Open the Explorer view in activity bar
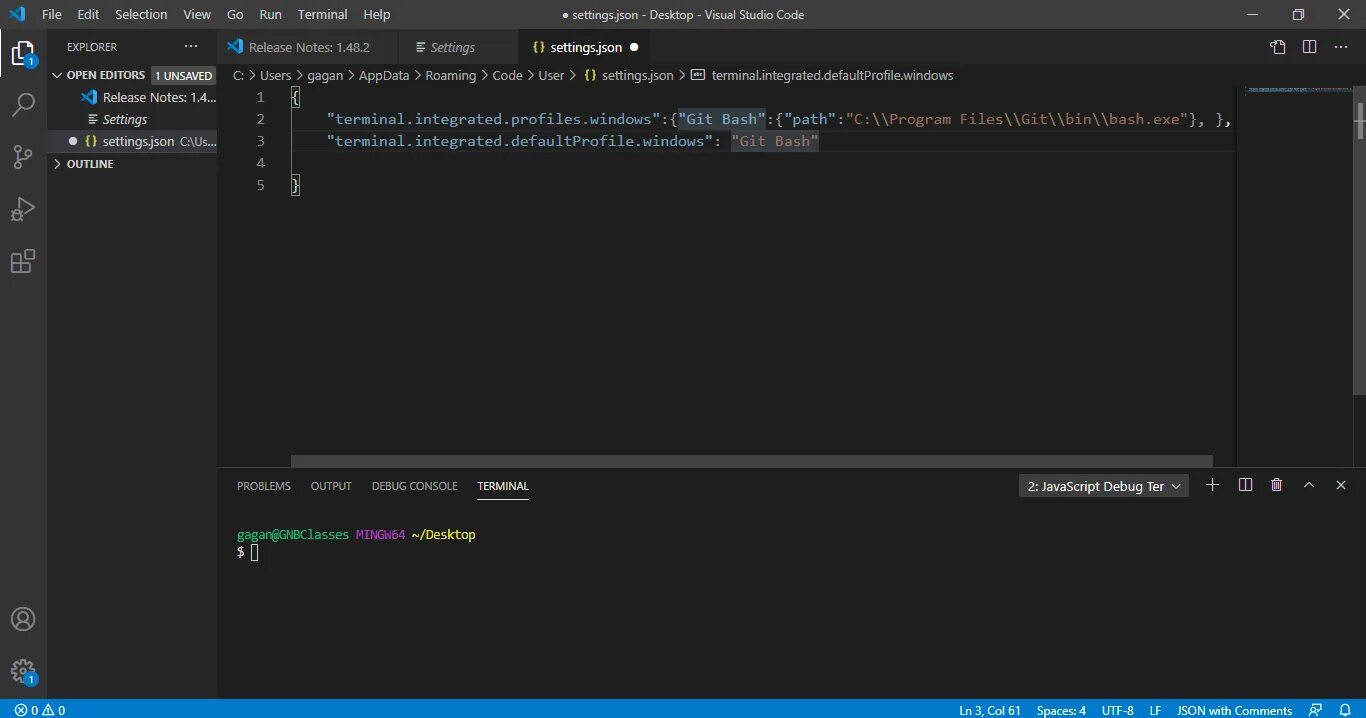 click(x=23, y=53)
